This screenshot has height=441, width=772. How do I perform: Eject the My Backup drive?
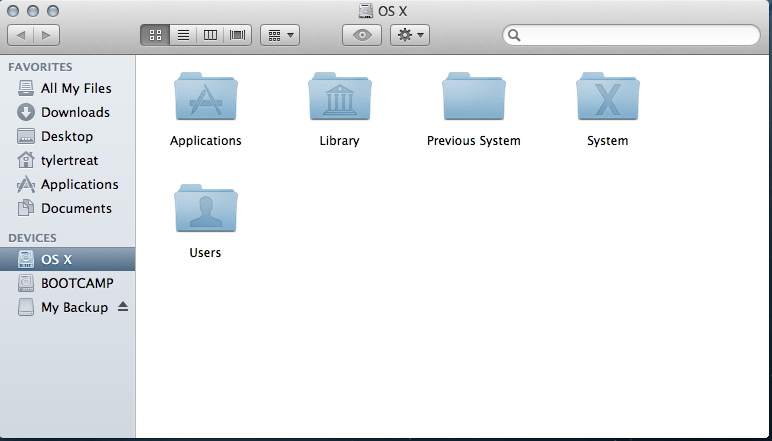[123, 307]
